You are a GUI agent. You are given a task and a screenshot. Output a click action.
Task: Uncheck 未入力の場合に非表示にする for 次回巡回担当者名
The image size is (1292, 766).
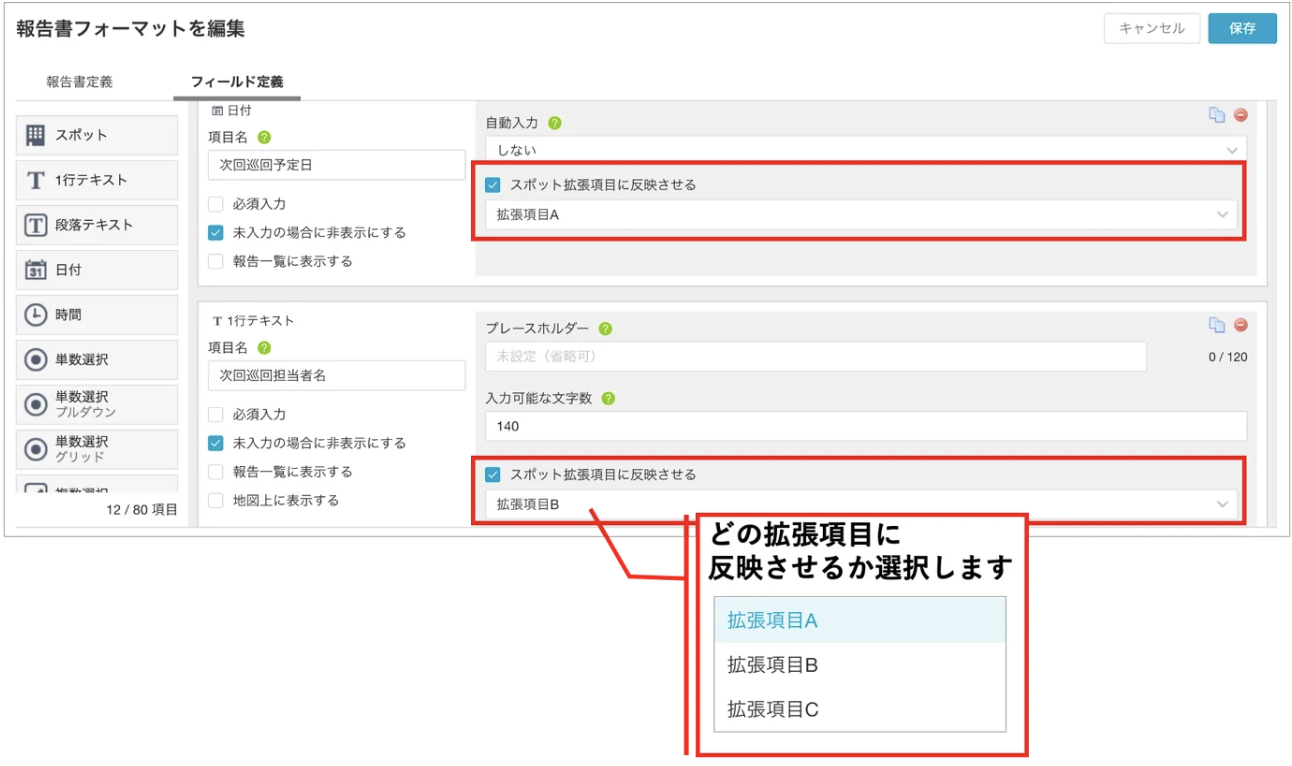point(216,443)
